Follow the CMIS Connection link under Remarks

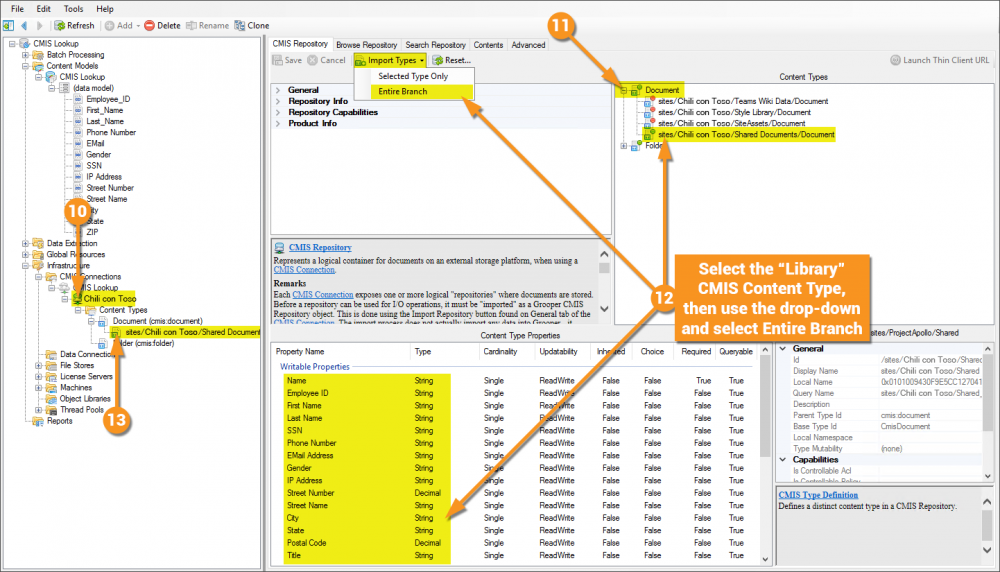tap(323, 295)
